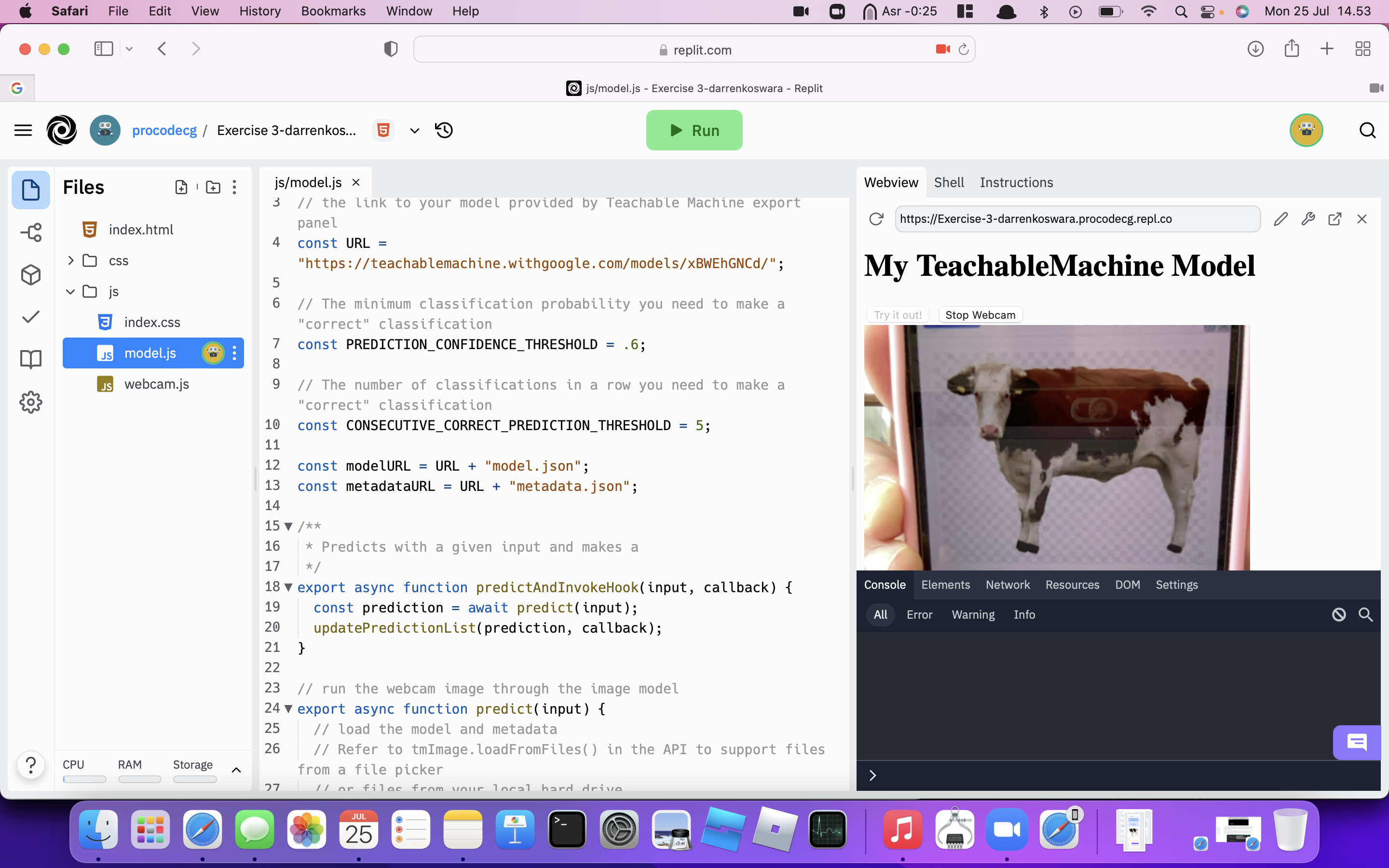Open Webview devtools wrench icon

pos(1308,219)
